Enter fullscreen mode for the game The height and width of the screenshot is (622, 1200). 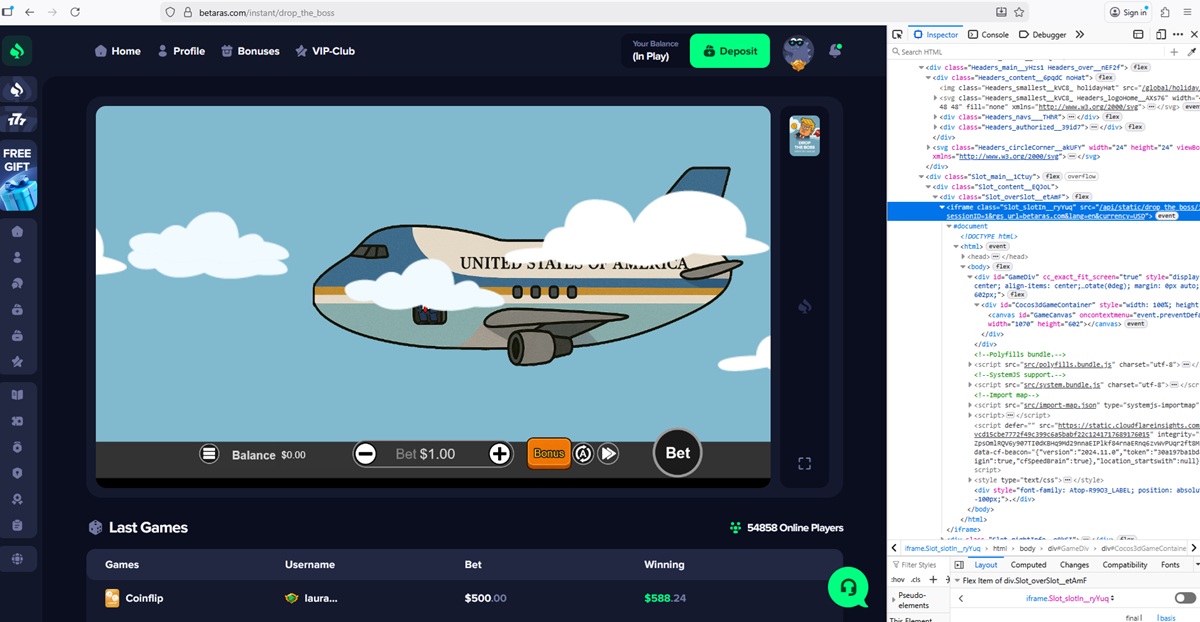[x=804, y=463]
